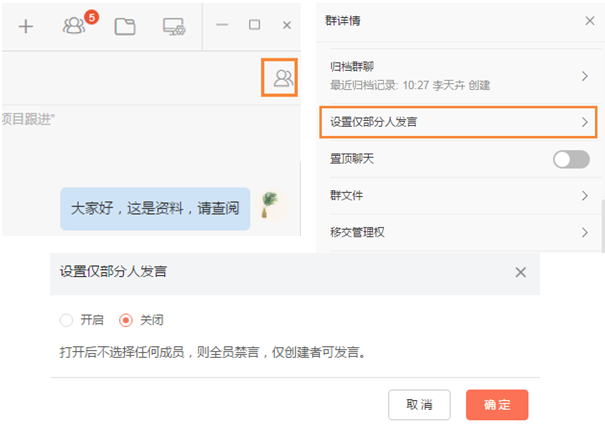Click the message bubble 大家好，这是资料，请查阅

155,209
